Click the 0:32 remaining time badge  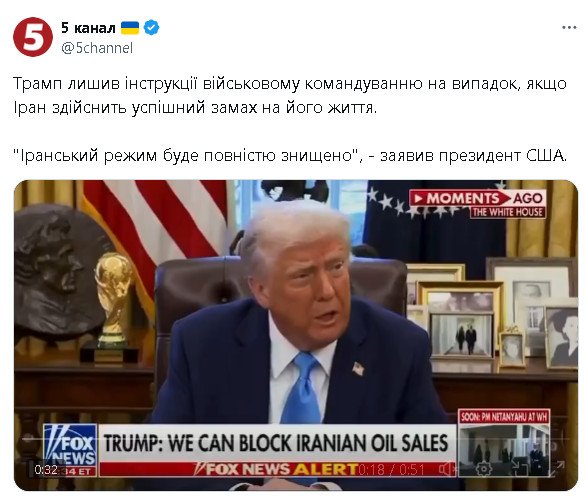coord(46,469)
